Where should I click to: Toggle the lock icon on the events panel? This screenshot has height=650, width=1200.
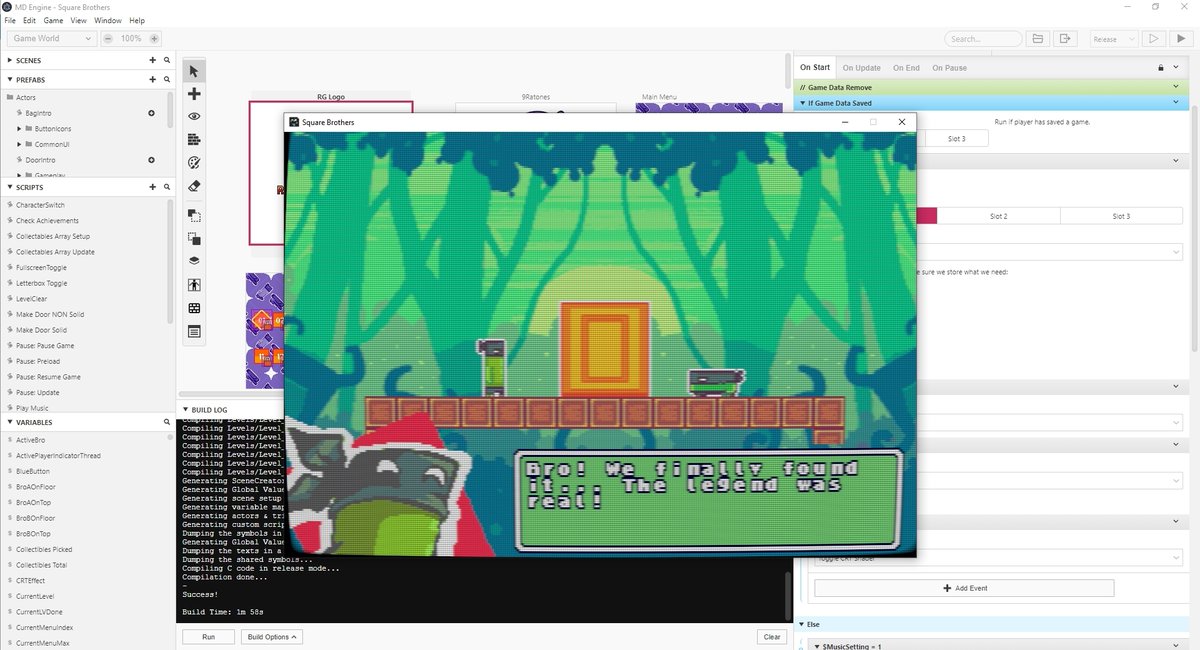(1160, 67)
